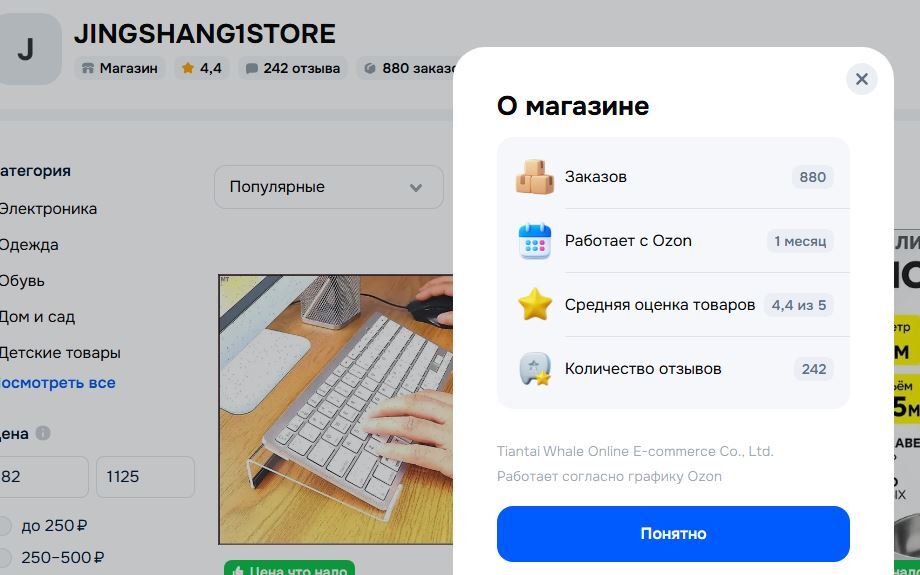Click the calendar icon beside Работает с Ozon
This screenshot has width=920, height=575.
point(535,241)
